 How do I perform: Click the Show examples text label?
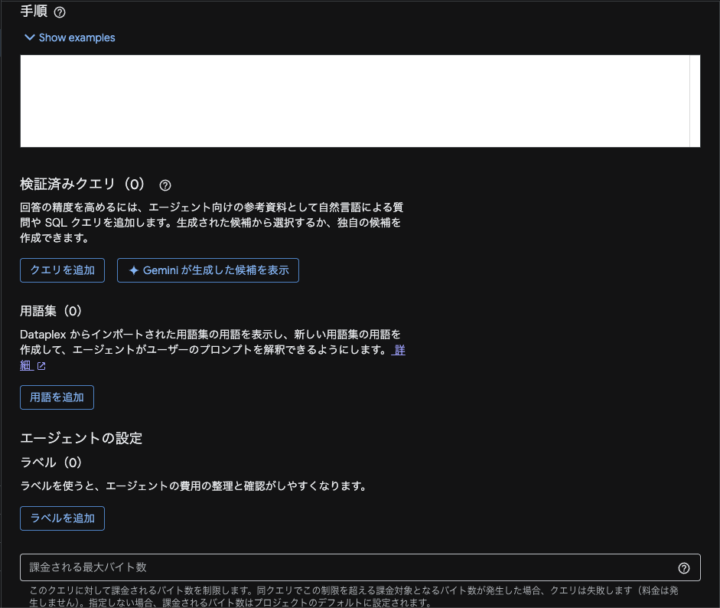pos(77,38)
